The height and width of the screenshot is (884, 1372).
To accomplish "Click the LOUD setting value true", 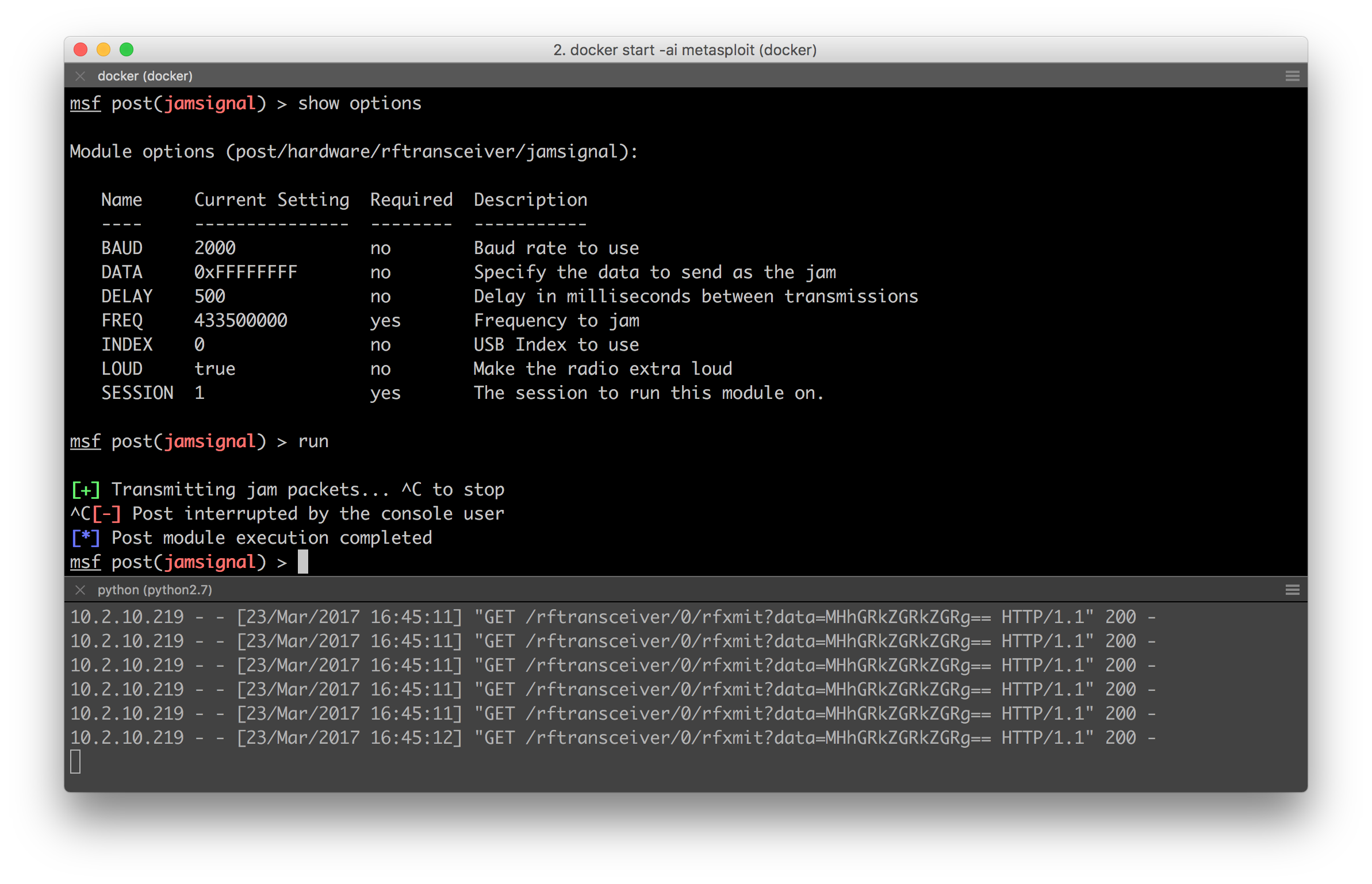I will click(214, 368).
